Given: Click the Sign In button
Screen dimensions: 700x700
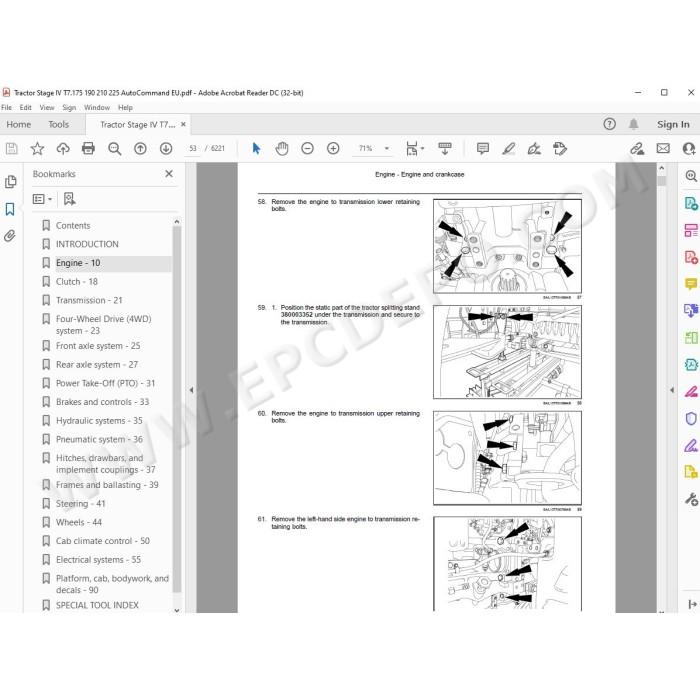Looking at the screenshot, I should [673, 125].
